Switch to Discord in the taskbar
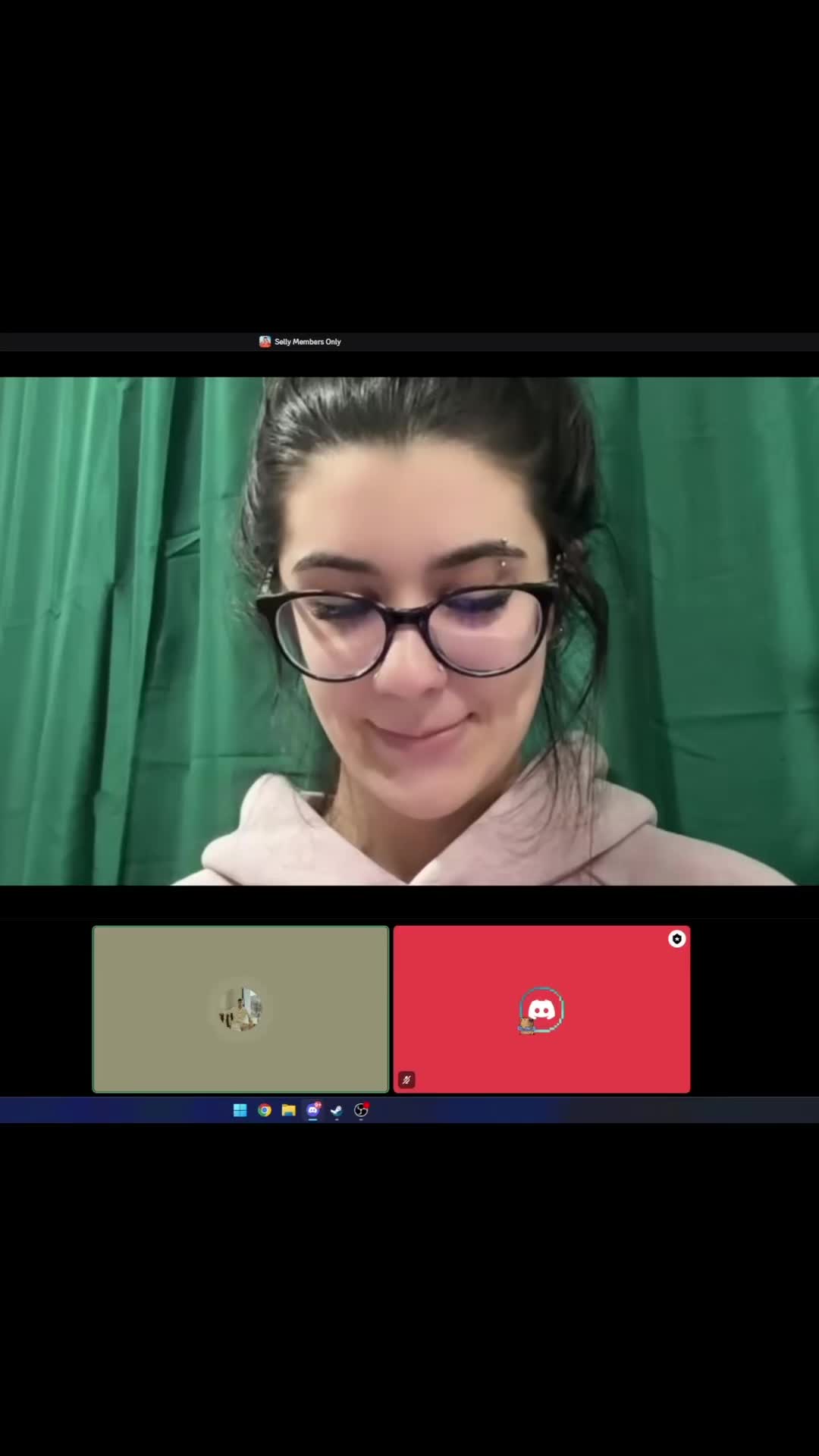 click(x=313, y=1110)
